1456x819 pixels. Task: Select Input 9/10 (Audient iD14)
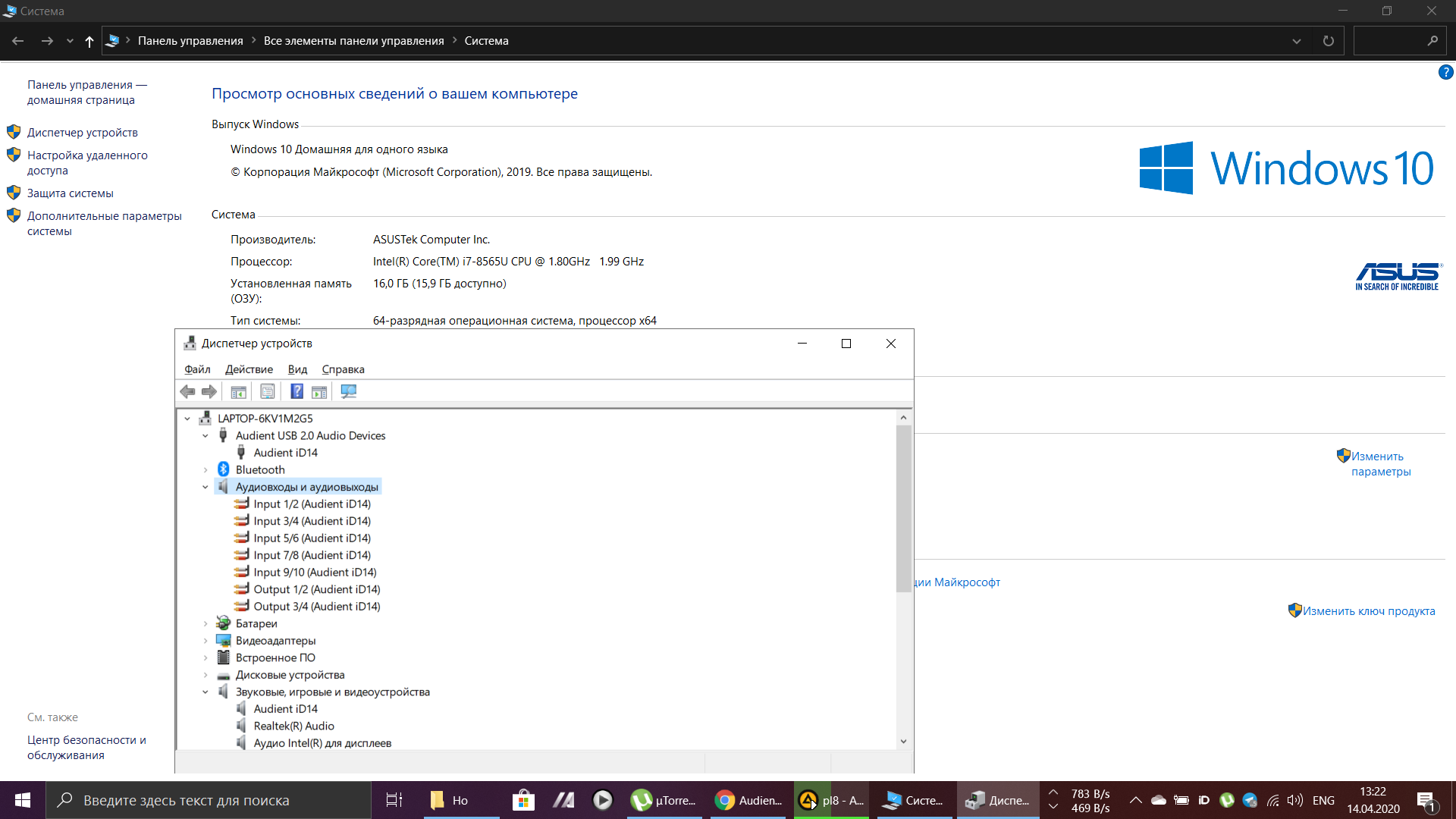(x=315, y=573)
